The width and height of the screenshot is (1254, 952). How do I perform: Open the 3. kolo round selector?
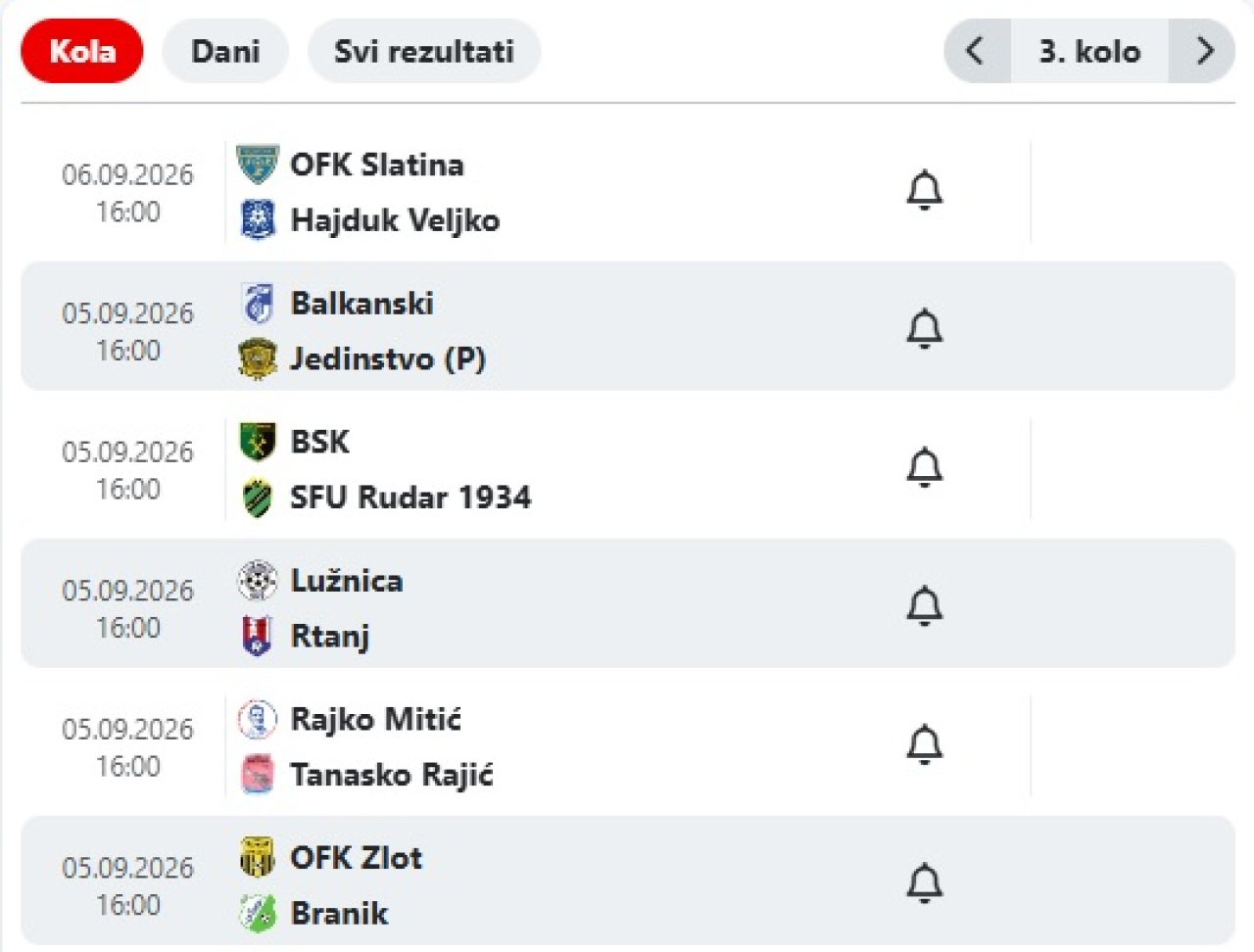pos(1089,51)
